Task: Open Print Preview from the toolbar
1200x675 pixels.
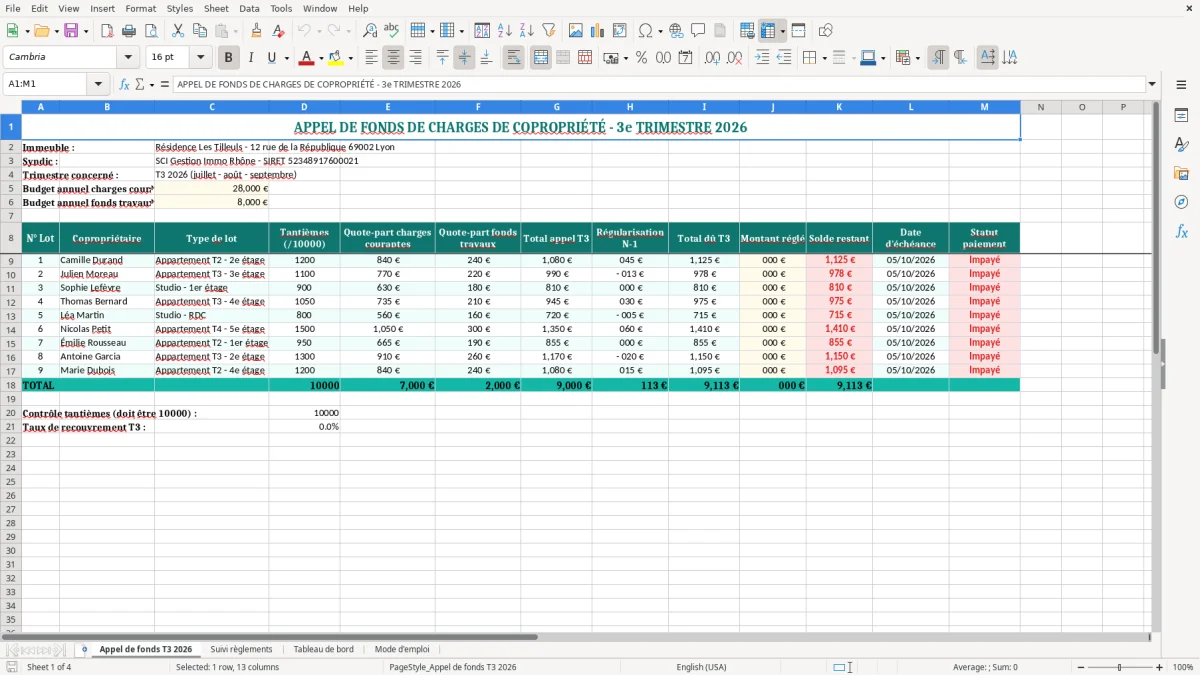Action: 151,31
